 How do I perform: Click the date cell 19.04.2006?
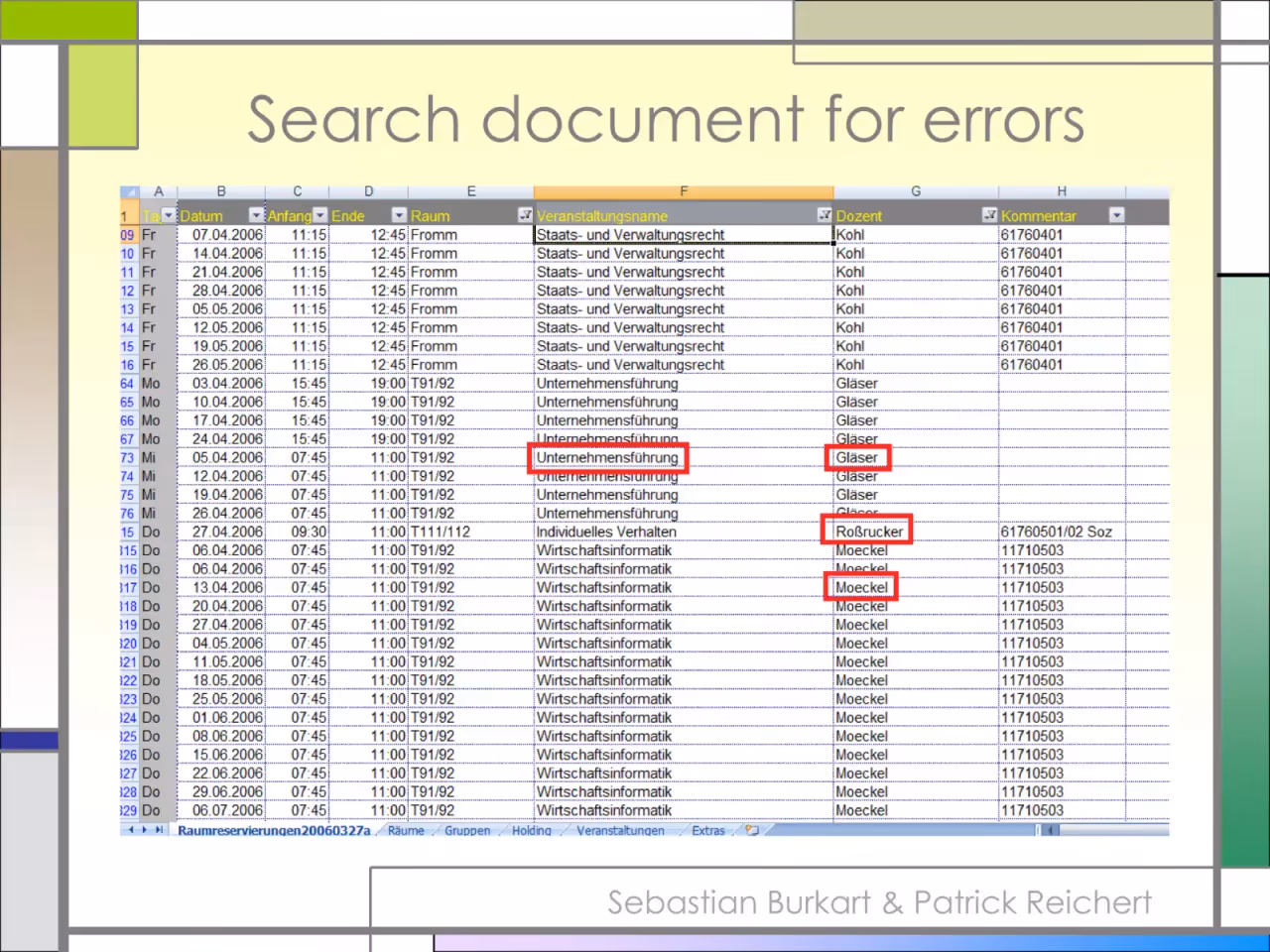point(221,495)
